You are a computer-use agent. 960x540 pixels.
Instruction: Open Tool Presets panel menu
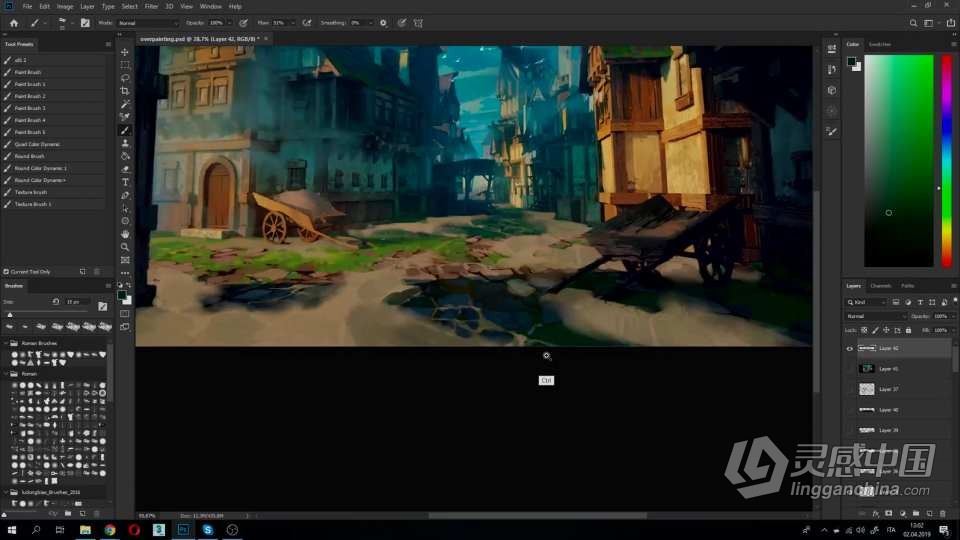(108, 44)
